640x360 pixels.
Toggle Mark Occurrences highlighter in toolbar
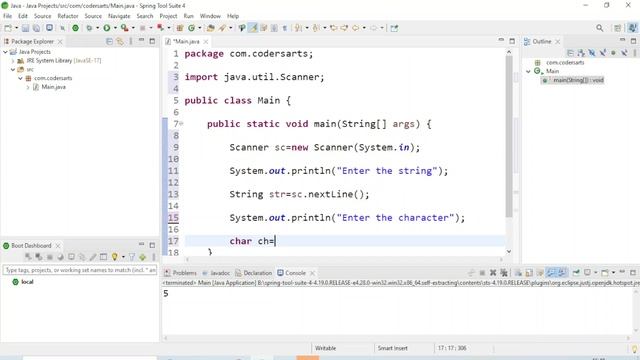pos(253,28)
